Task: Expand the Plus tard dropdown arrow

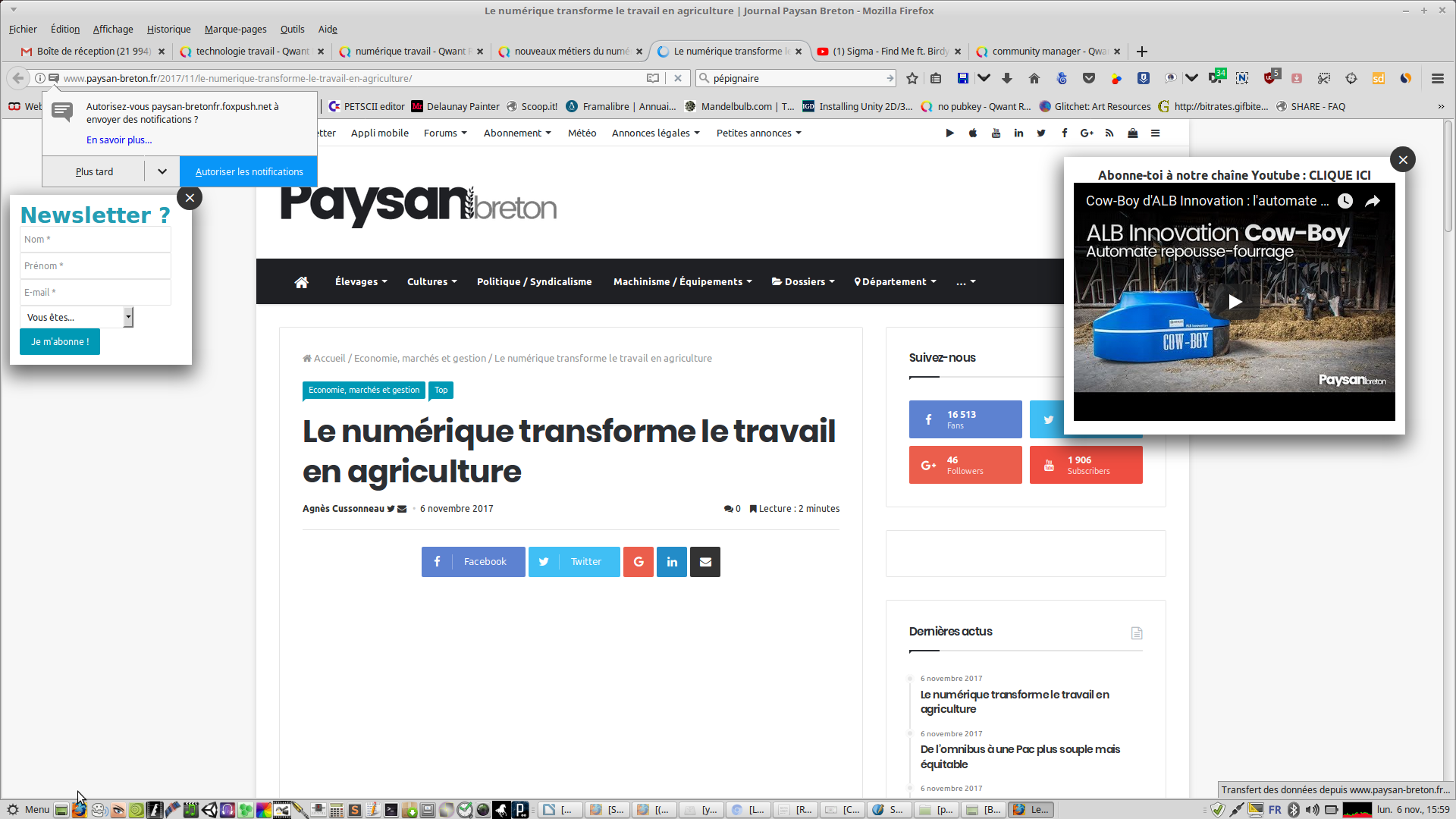Action: pyautogui.click(x=162, y=171)
